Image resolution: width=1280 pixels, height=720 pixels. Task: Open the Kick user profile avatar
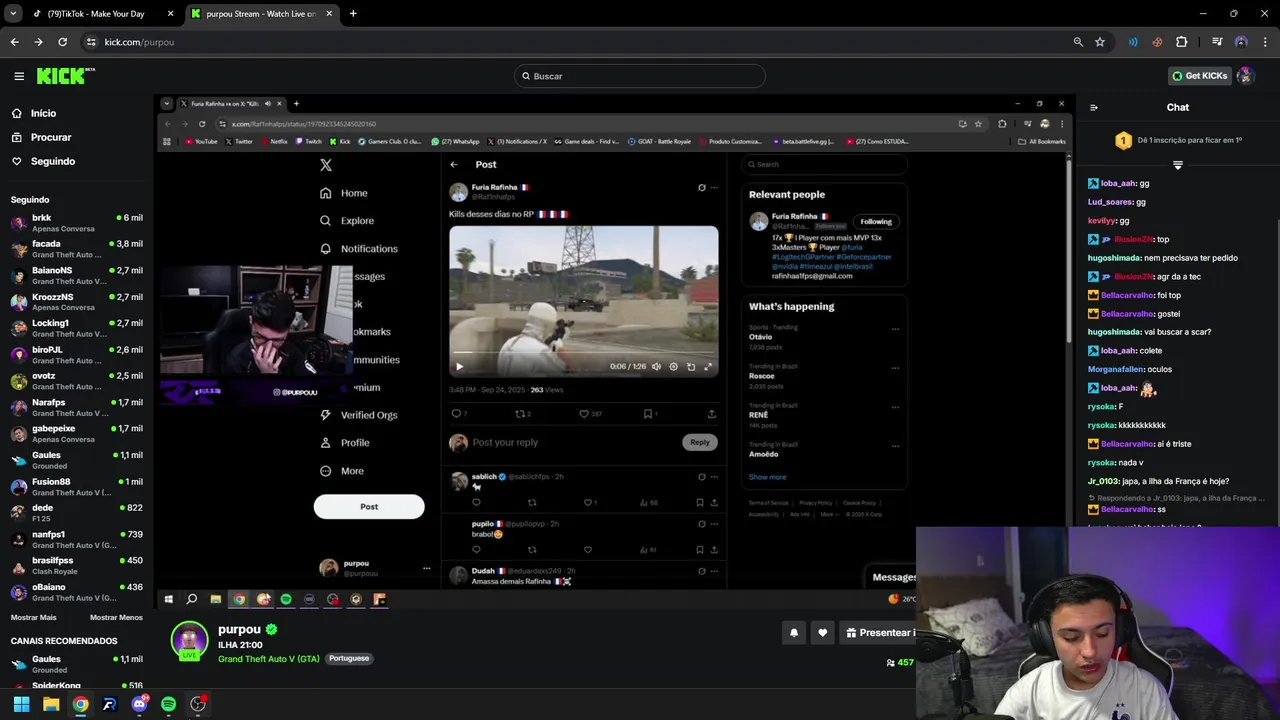[1245, 76]
